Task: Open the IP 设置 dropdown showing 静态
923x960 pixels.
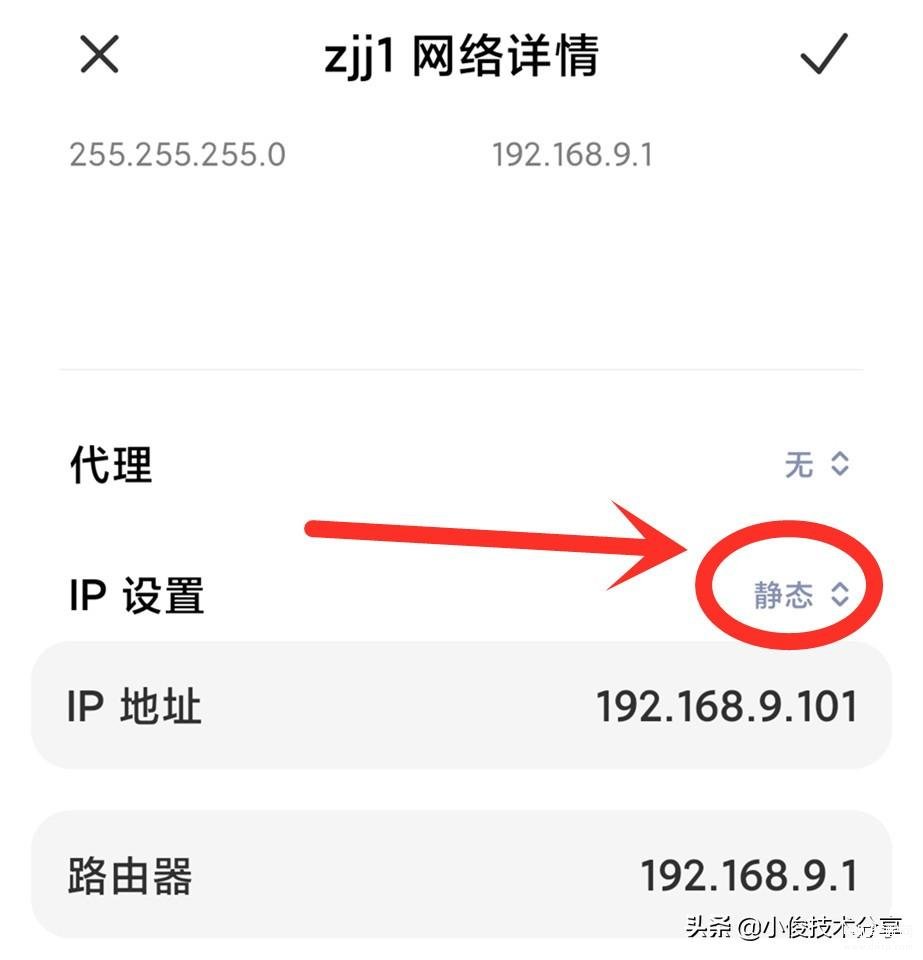Action: coord(802,594)
